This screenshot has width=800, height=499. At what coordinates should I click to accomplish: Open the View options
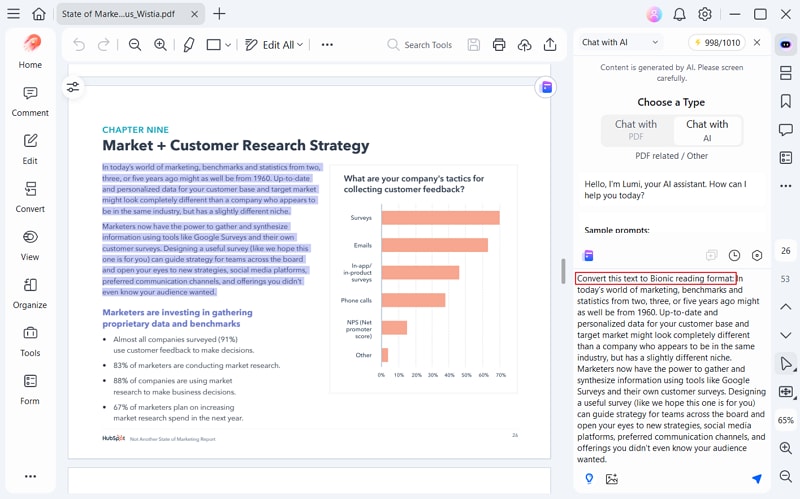(x=30, y=245)
